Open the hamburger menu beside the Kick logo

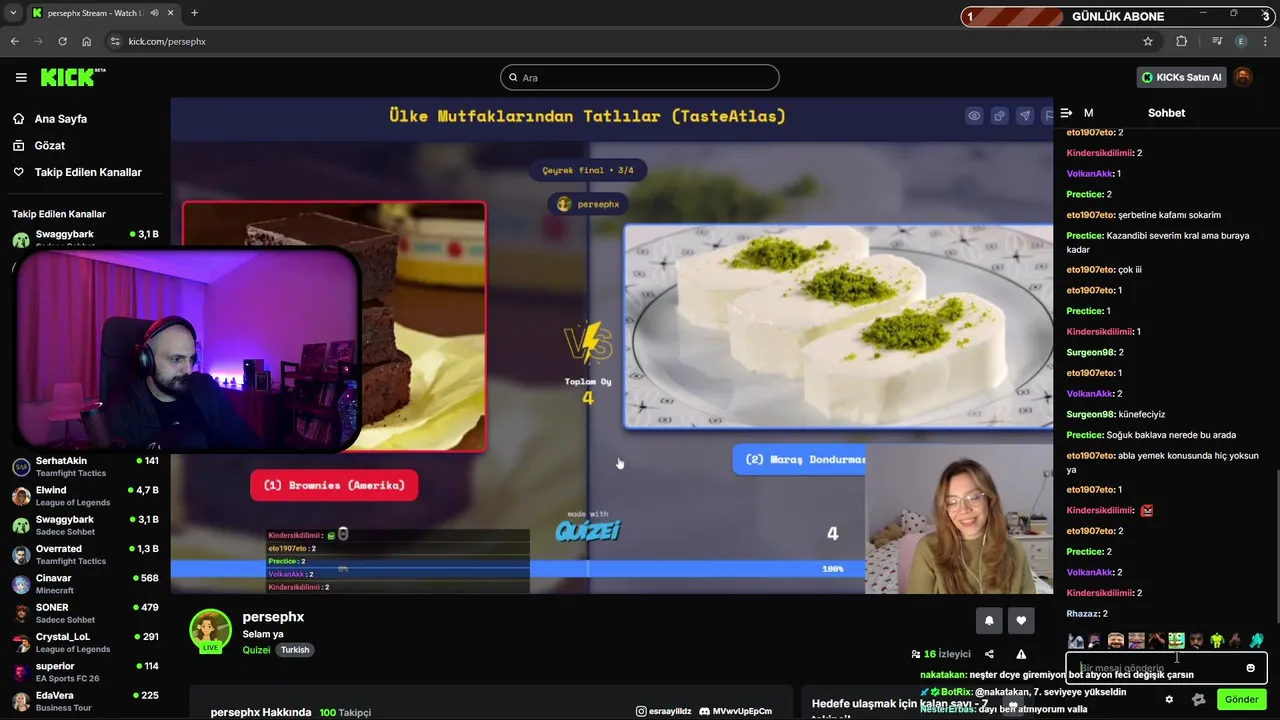point(21,77)
